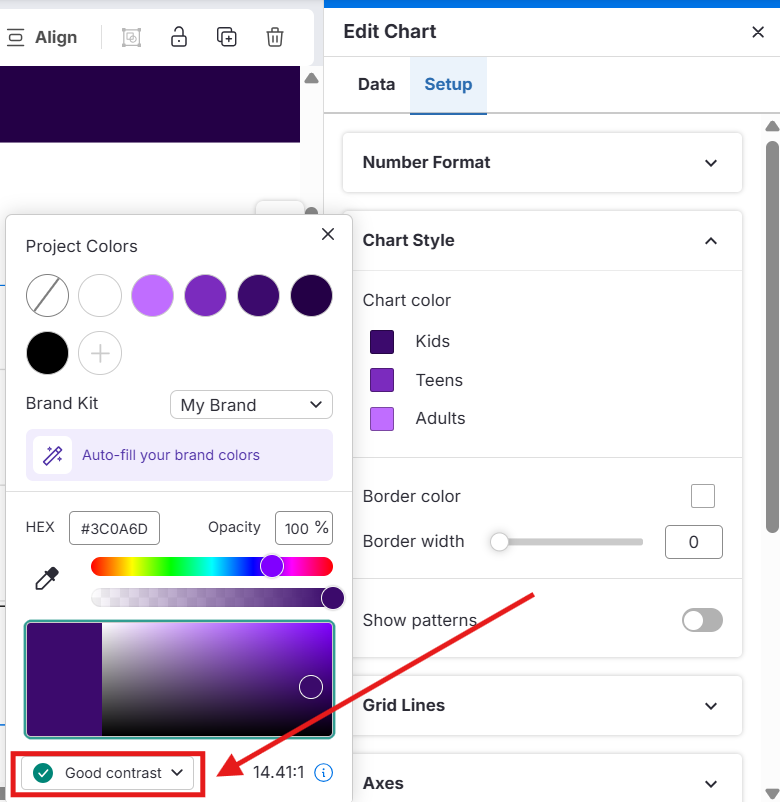Click the group elements icon
This screenshot has height=802, width=780.
pos(131,37)
